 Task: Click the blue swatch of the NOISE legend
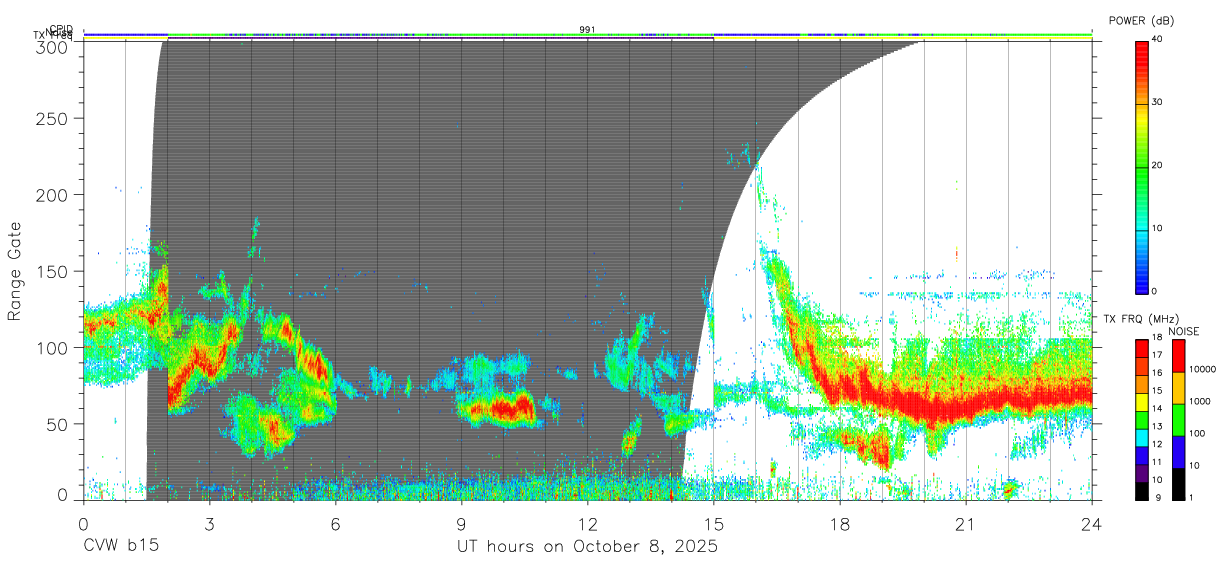(1179, 452)
